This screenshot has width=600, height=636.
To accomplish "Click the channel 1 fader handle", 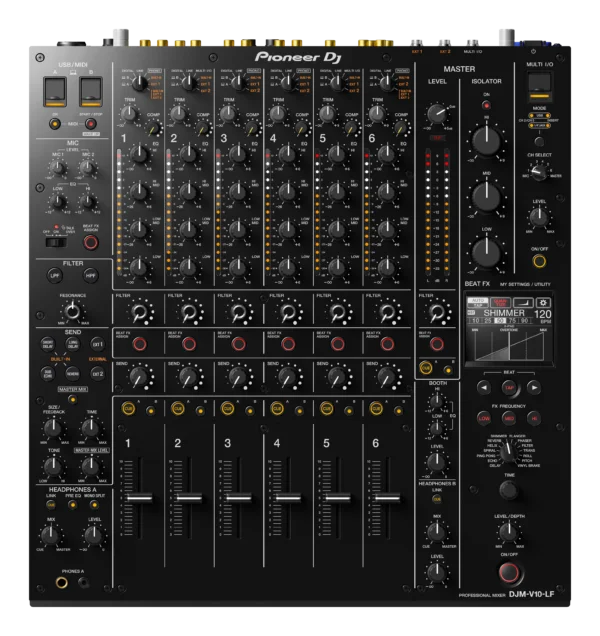I will pos(139,498).
